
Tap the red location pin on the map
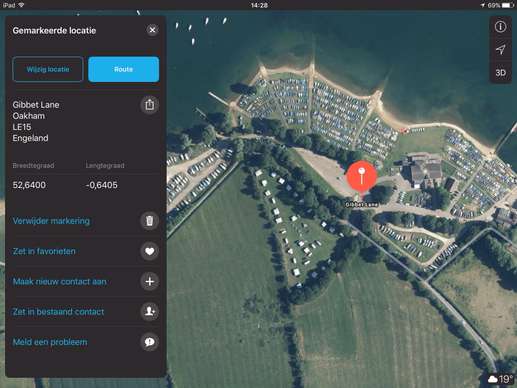362,177
